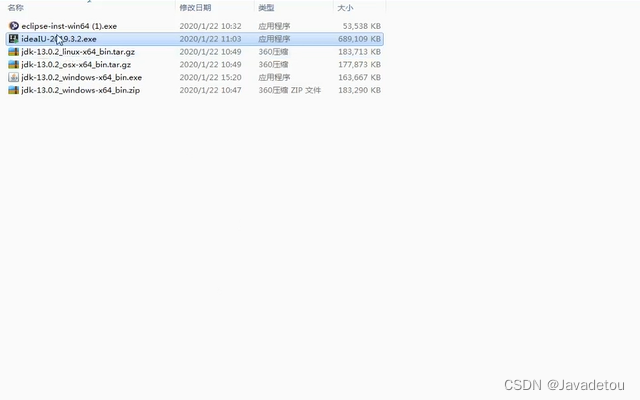640x400 pixels.
Task: Sort by the 大小 column header
Action: [x=345, y=7]
